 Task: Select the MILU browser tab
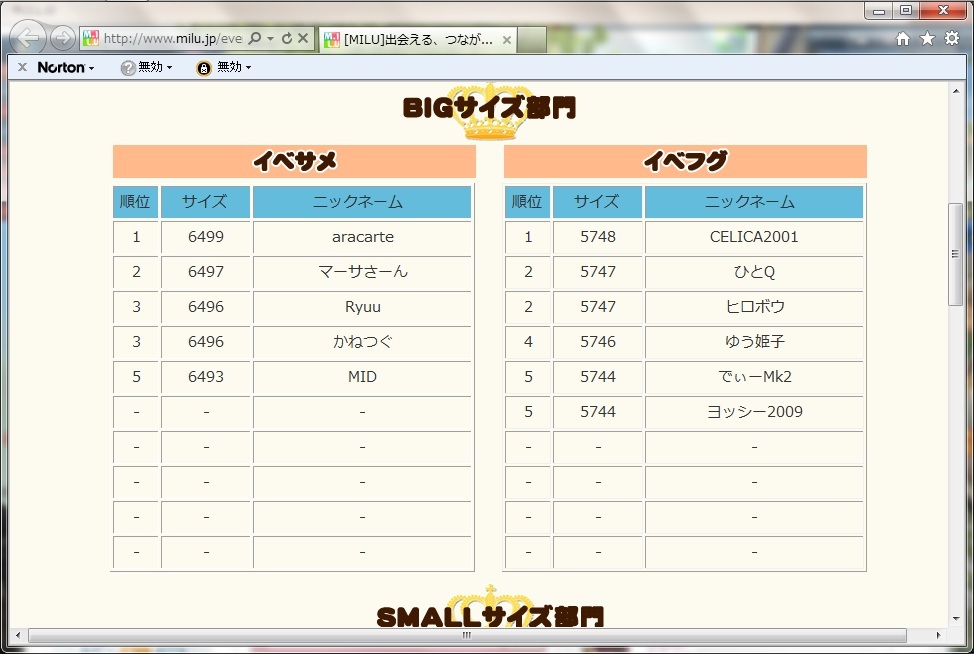(x=416, y=40)
